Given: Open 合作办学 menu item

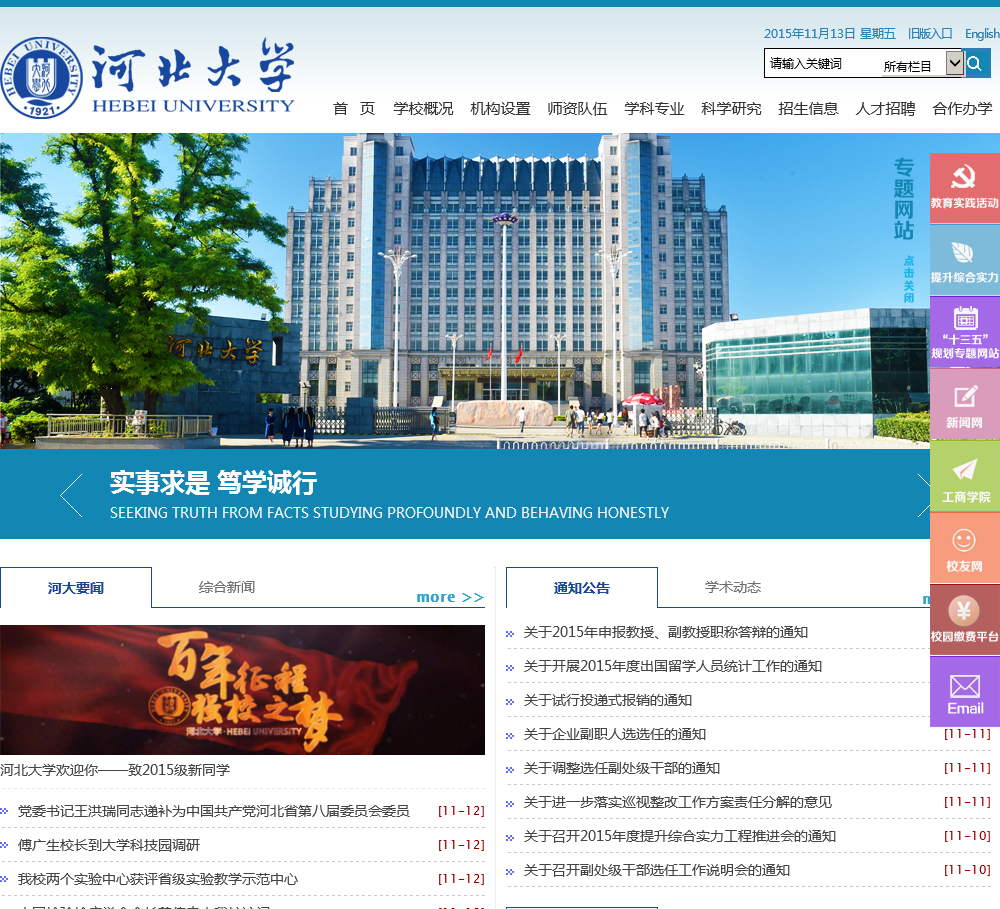Looking at the screenshot, I should pos(962,108).
